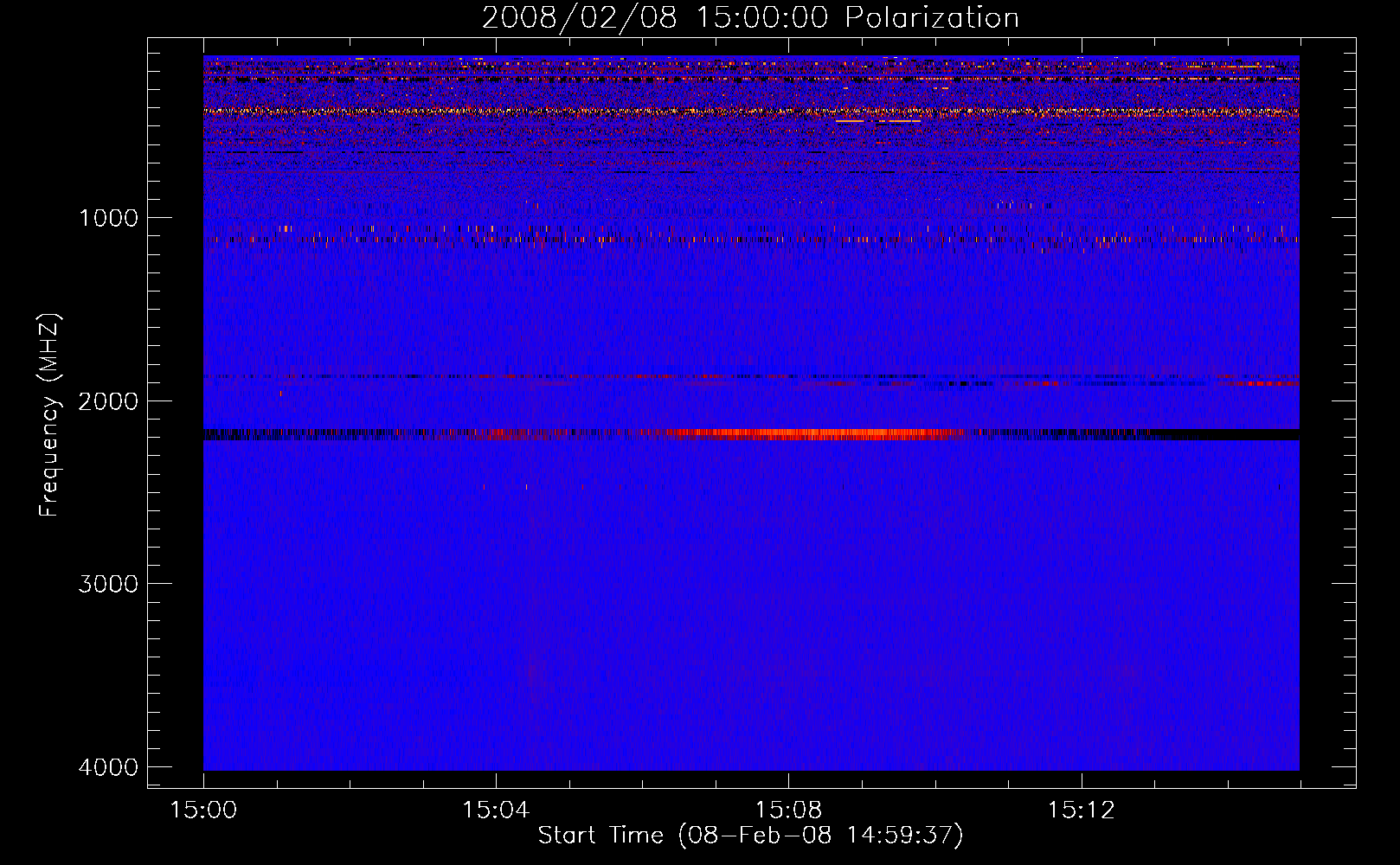Click the "1000" frequency tick label
Image resolution: width=1400 pixels, height=865 pixels.
coord(108,217)
